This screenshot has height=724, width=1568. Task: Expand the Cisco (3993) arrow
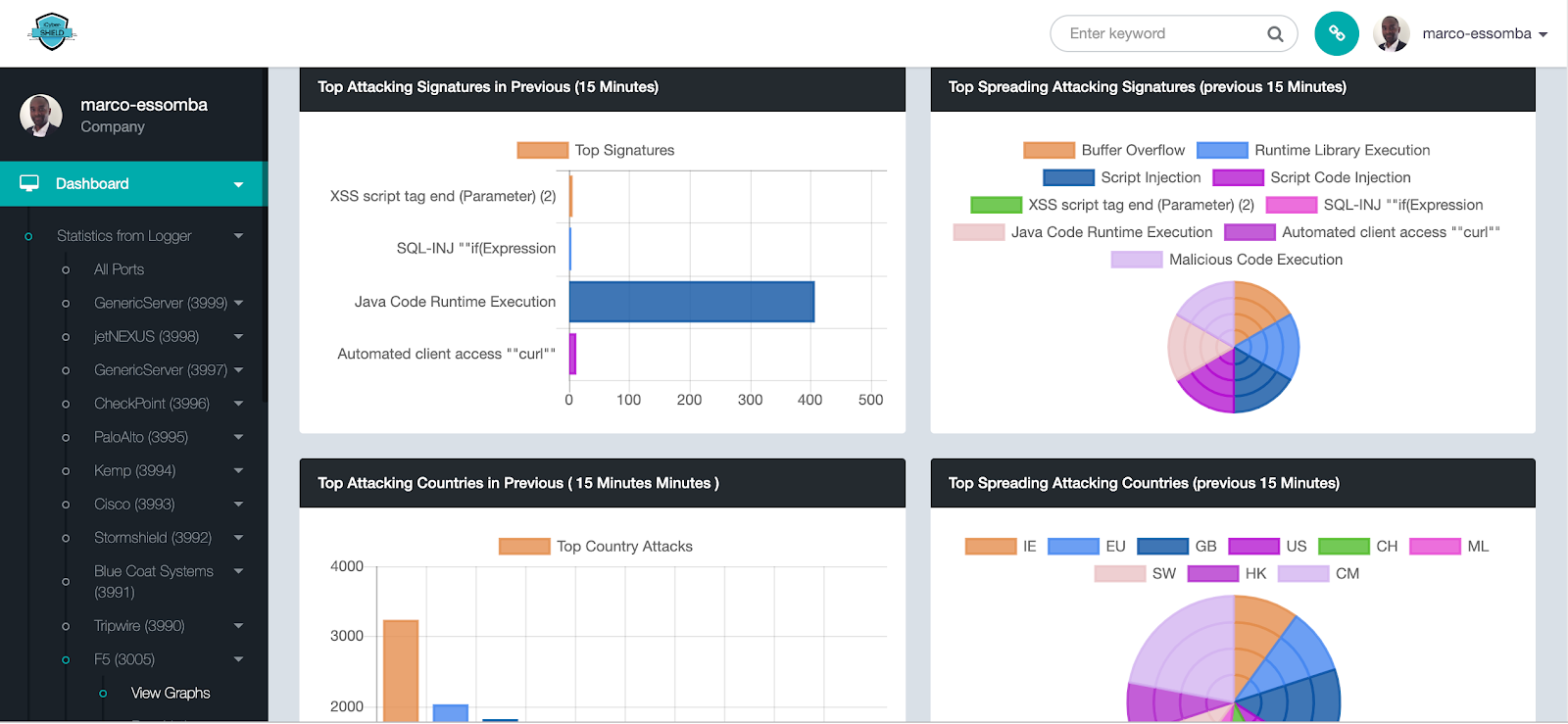coord(238,505)
